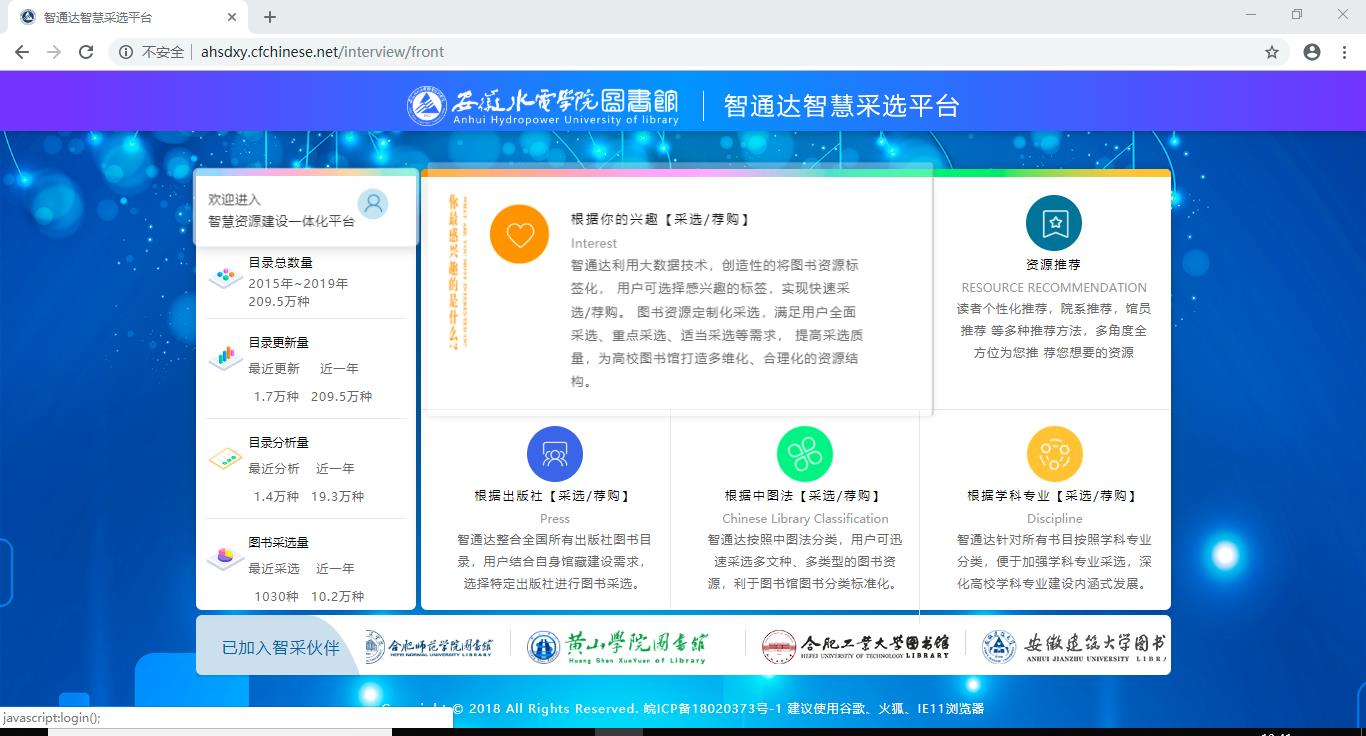The height and width of the screenshot is (736, 1366).
Task: Select the blue Press publisher icon
Action: tap(554, 454)
